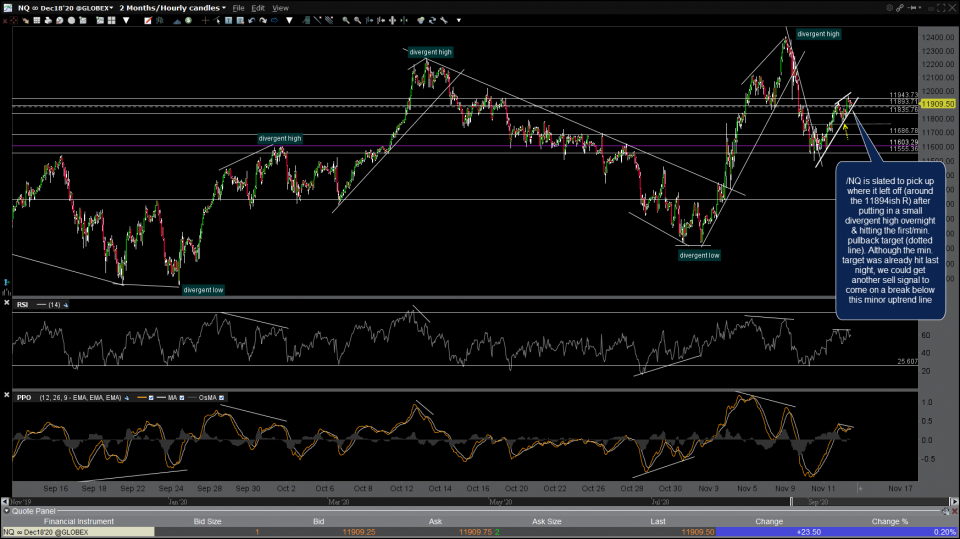Click the RSI settings wrench icon

tap(66, 304)
